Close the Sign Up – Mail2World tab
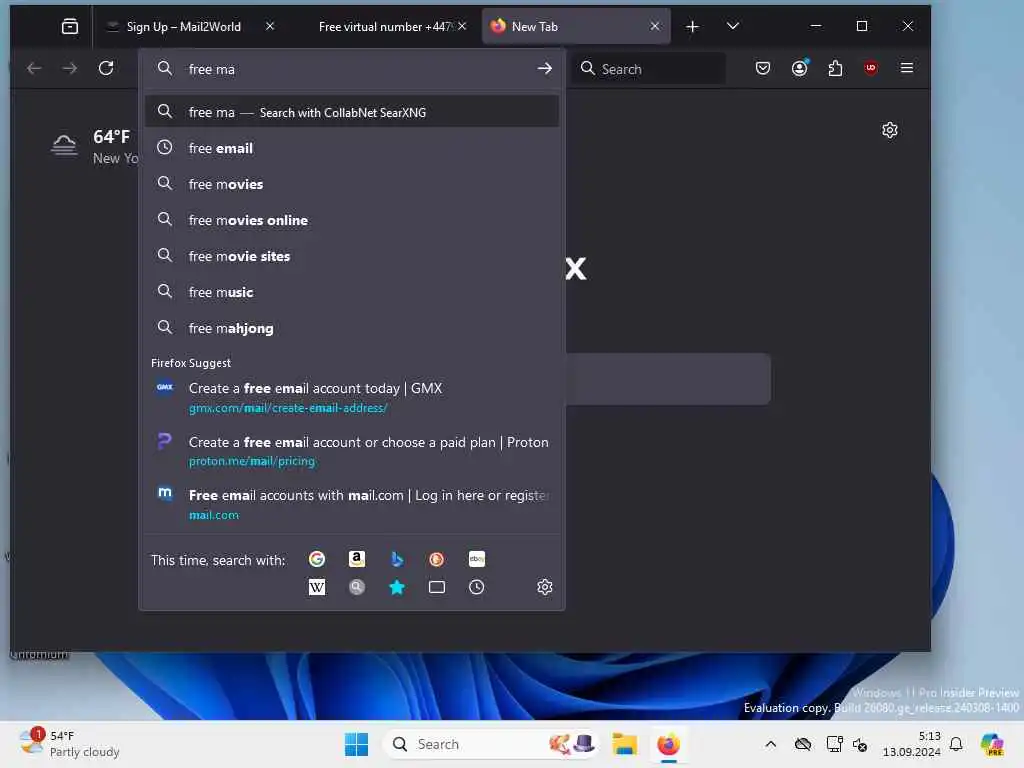1024x768 pixels. (x=270, y=26)
